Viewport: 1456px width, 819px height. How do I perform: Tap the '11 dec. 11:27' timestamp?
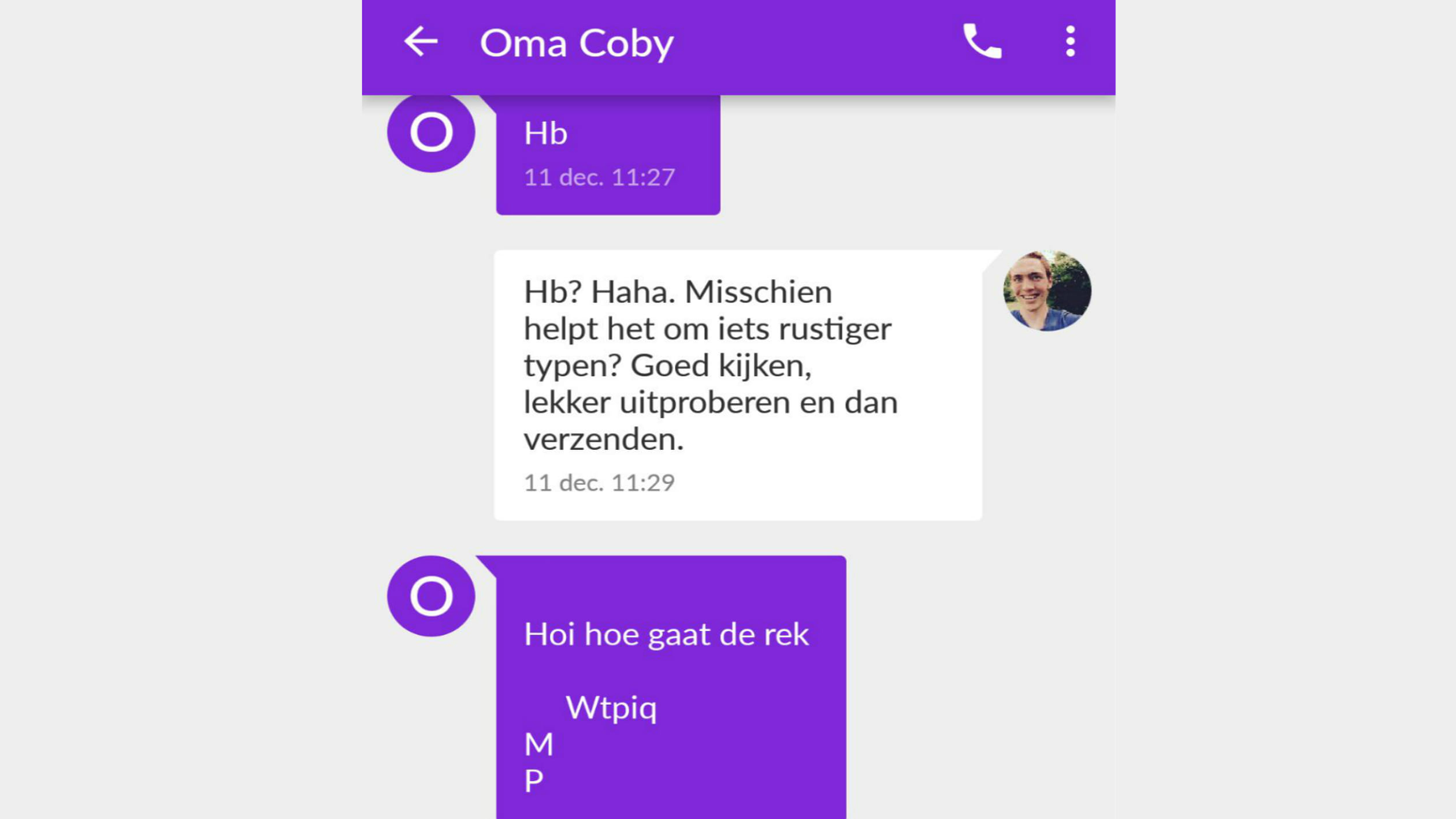pyautogui.click(x=599, y=177)
